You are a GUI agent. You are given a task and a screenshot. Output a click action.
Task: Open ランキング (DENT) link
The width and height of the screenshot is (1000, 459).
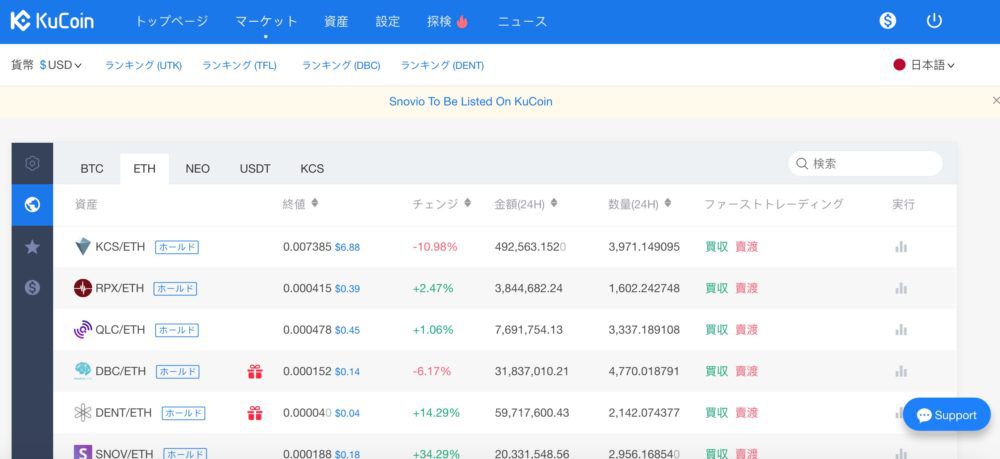click(442, 65)
